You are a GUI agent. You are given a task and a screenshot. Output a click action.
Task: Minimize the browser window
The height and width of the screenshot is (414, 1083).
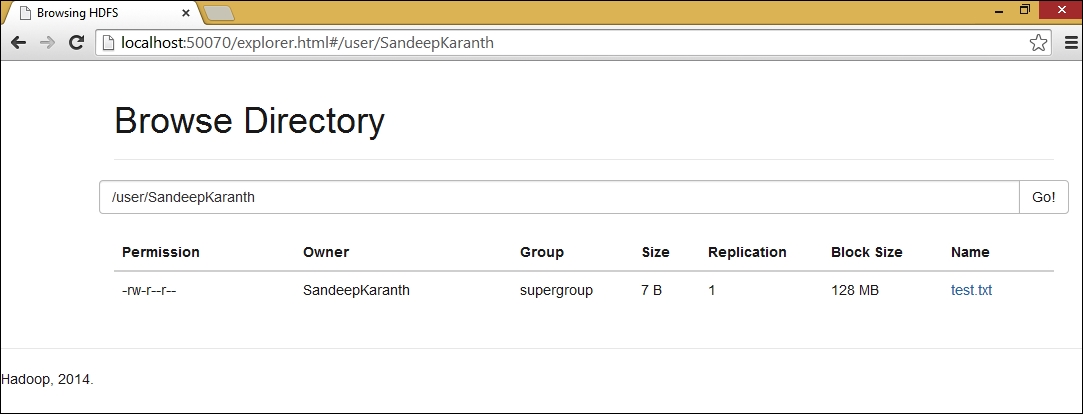pyautogui.click(x=999, y=10)
